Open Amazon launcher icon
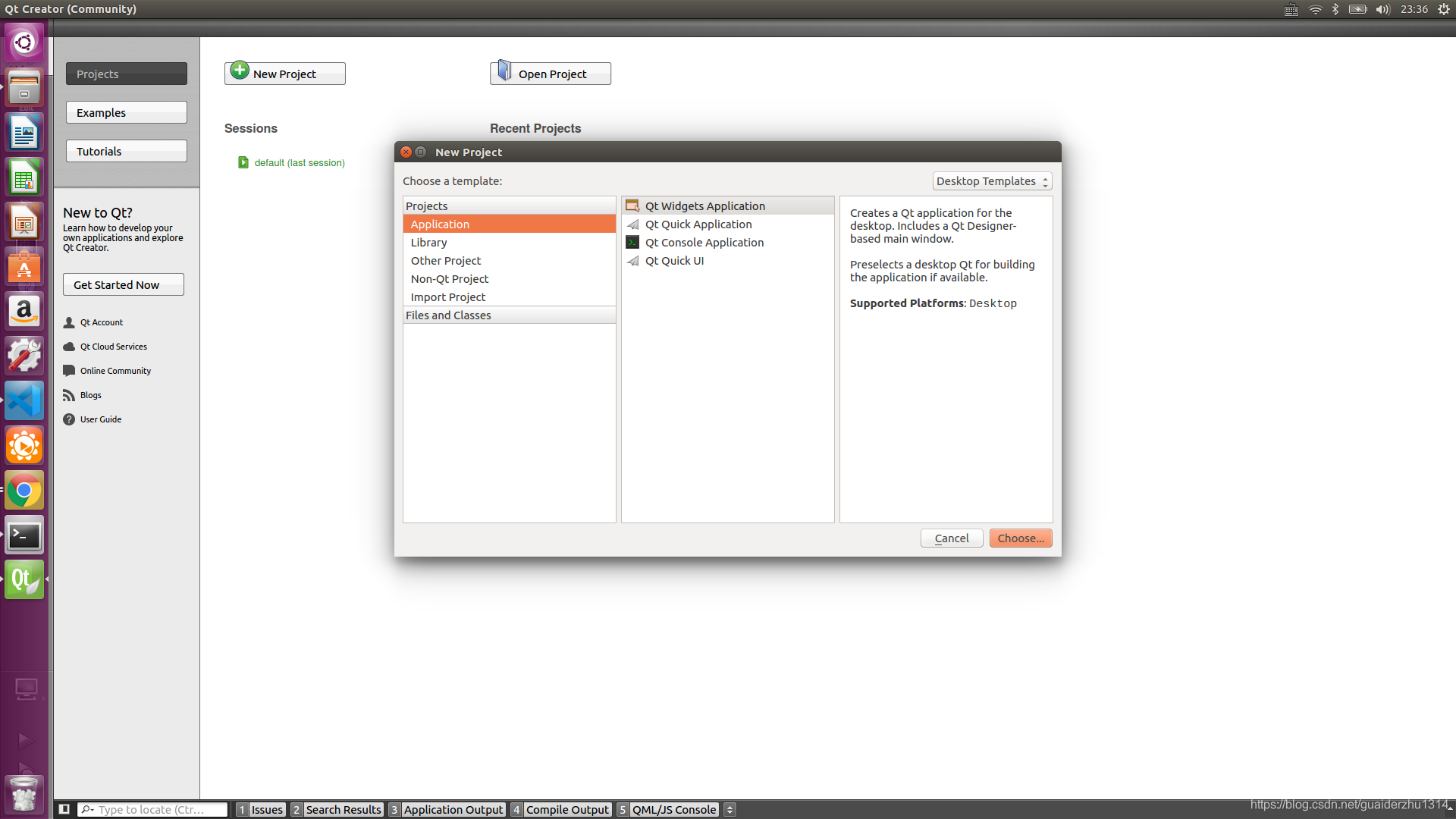 pos(24,312)
